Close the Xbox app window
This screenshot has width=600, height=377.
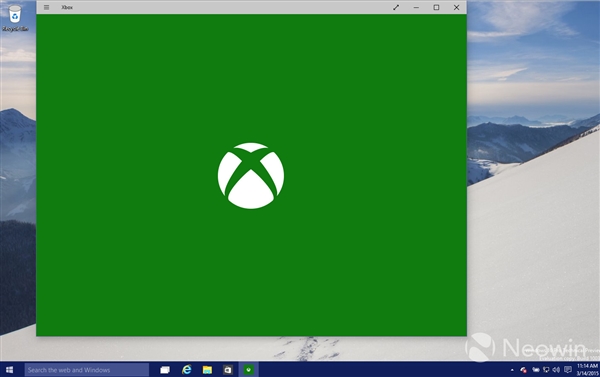click(457, 7)
